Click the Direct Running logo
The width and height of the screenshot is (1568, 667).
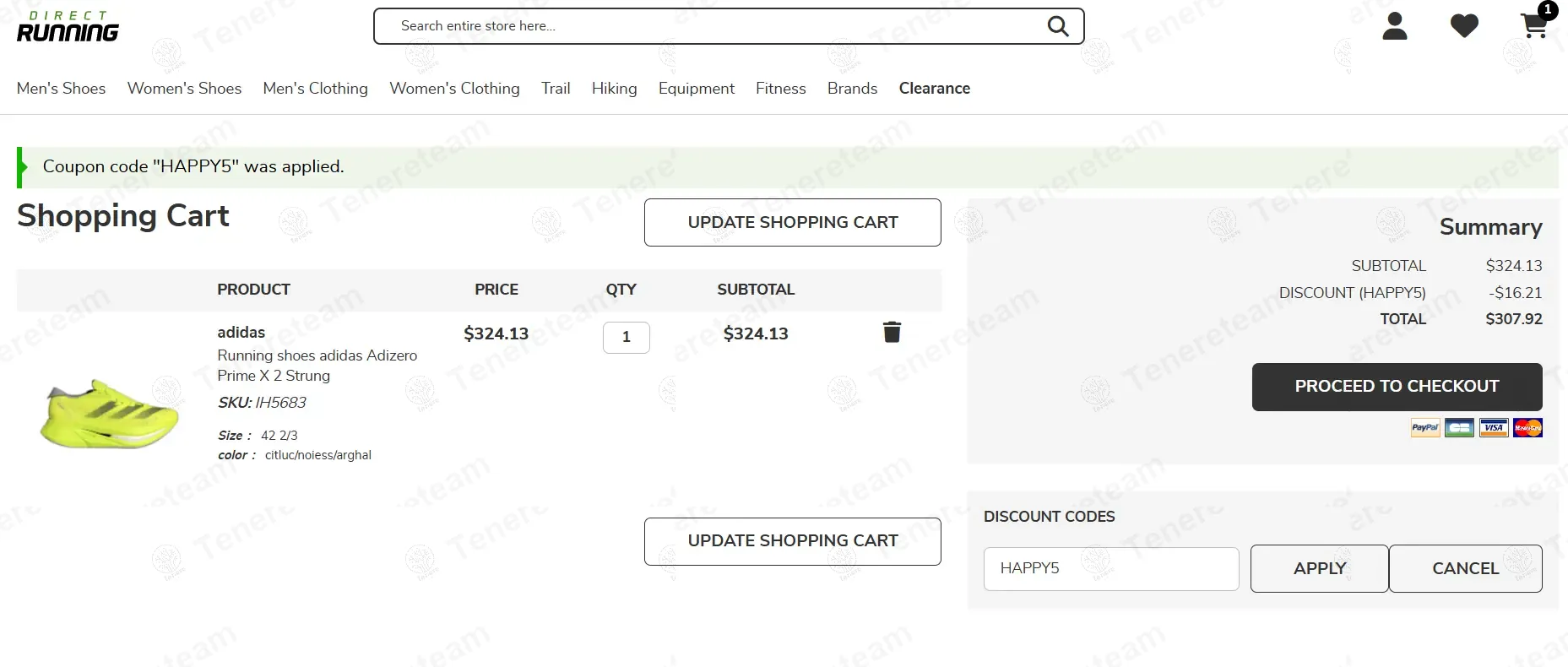(68, 27)
